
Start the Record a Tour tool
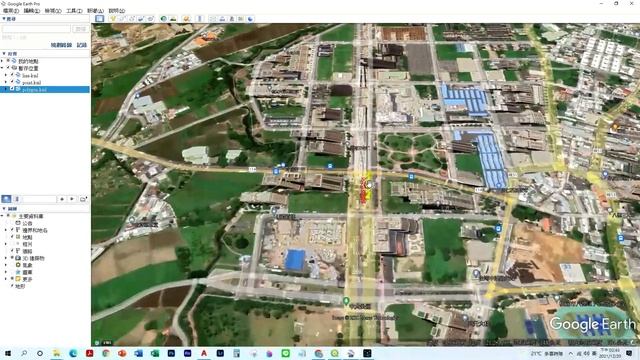150,19
